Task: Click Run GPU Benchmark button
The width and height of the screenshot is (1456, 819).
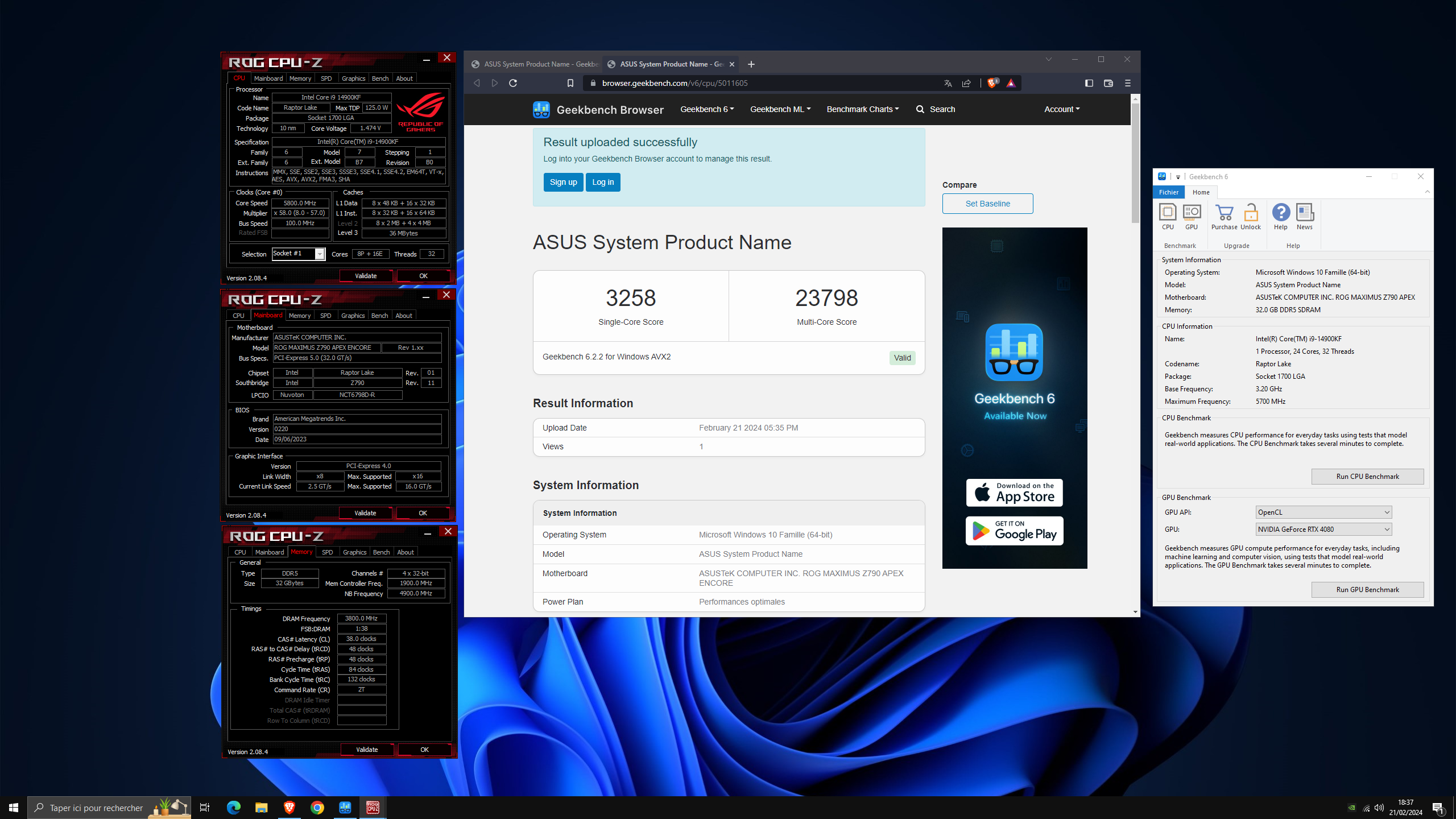Action: pos(1367,590)
